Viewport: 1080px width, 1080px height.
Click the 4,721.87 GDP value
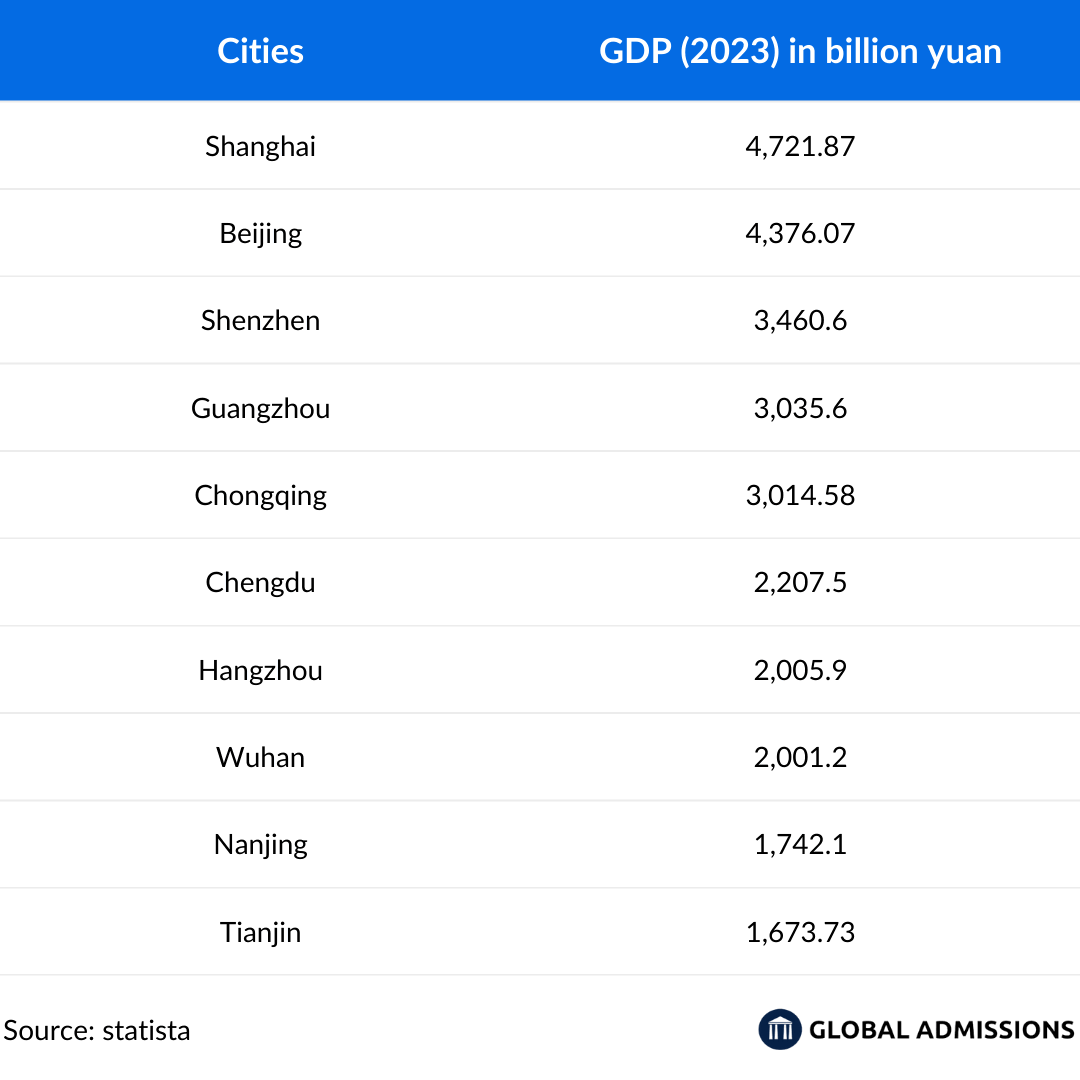(x=800, y=146)
